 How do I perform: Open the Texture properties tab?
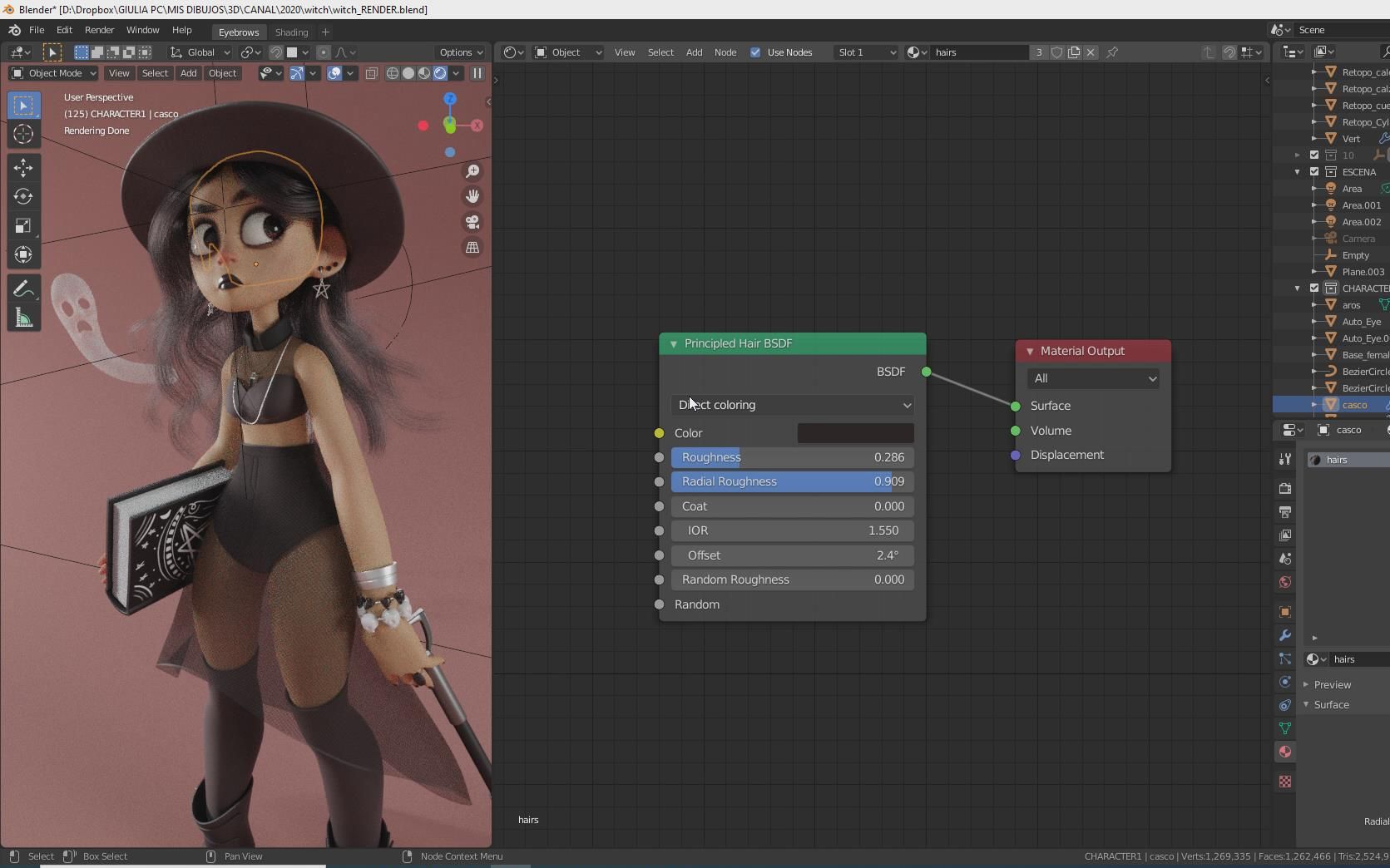1285,782
